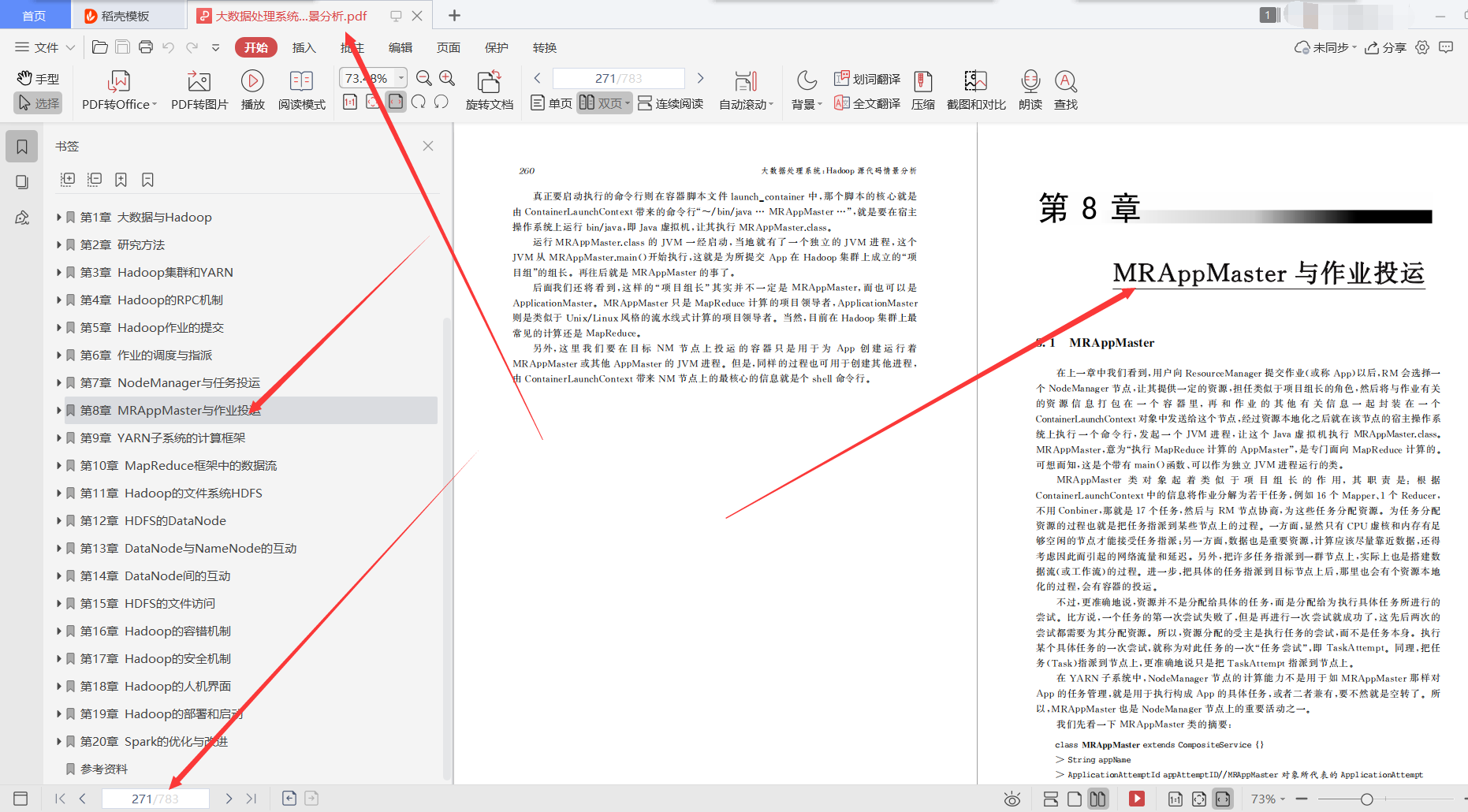Screen dimensions: 1468x812
Task: Expand 第16章 Hadoop的容错机制
Action: [x=58, y=631]
